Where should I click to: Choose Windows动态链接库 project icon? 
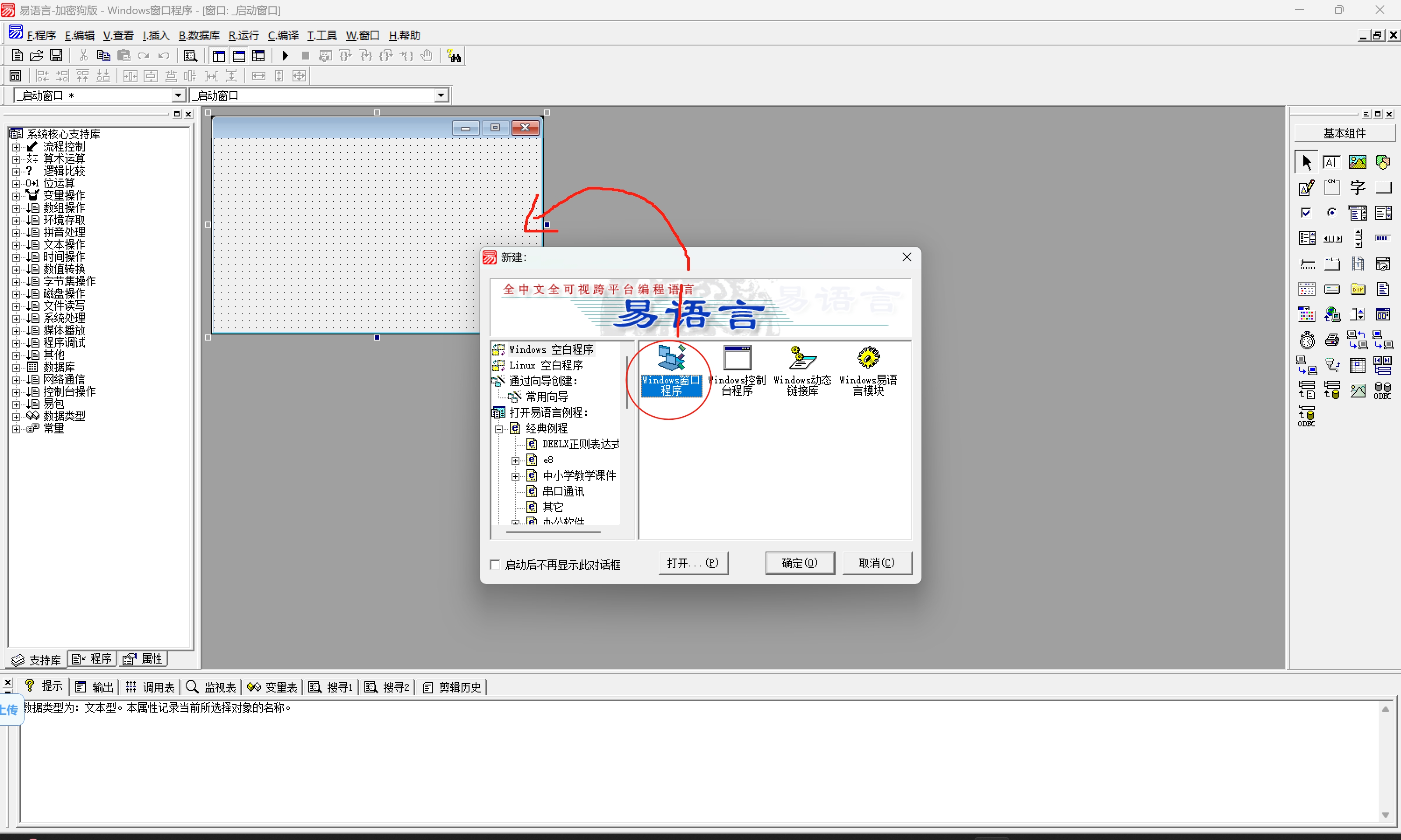pyautogui.click(x=802, y=371)
